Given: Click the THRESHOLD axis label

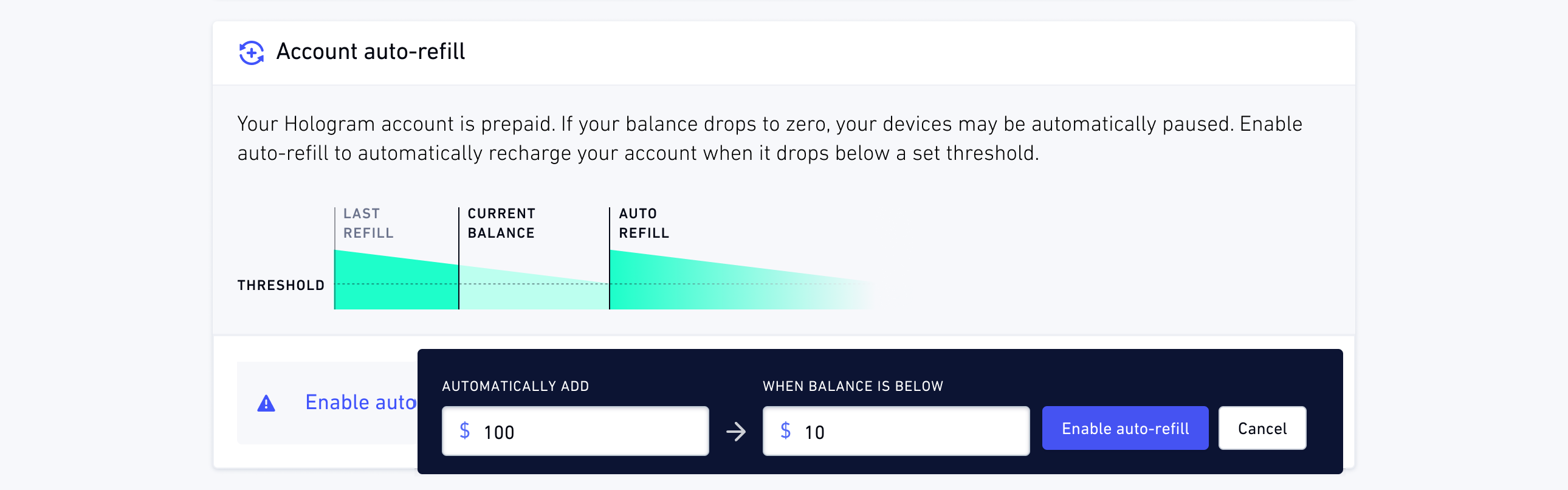Looking at the screenshot, I should (x=281, y=286).
